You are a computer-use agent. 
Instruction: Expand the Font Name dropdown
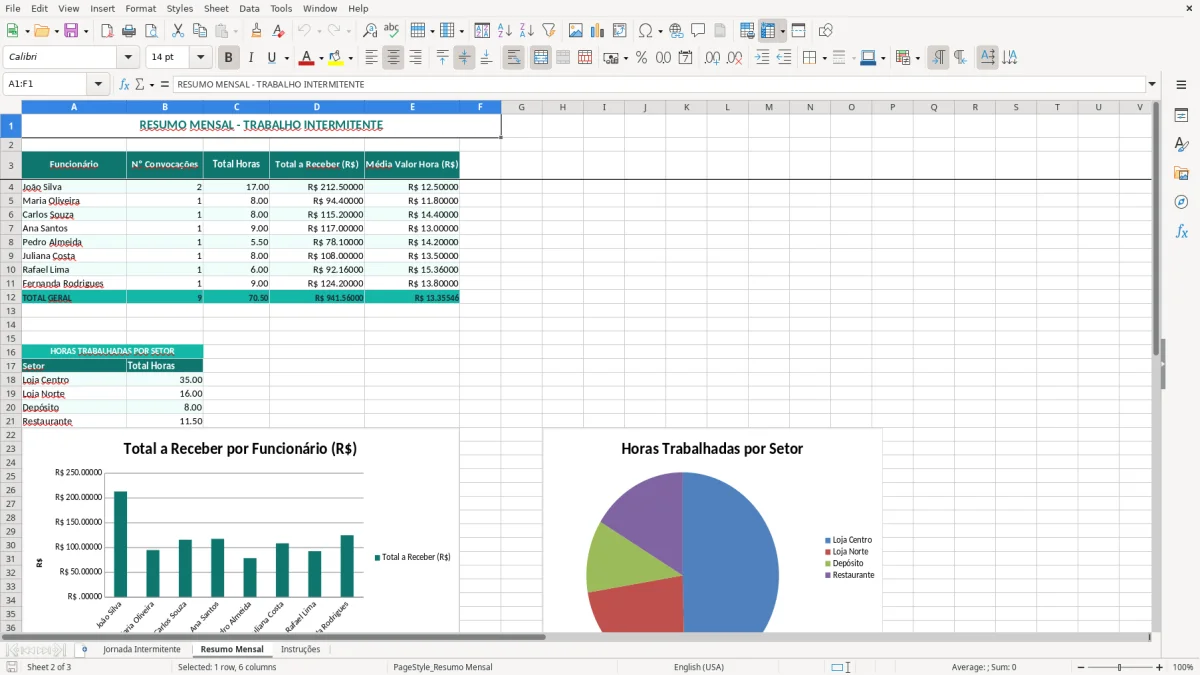click(128, 58)
